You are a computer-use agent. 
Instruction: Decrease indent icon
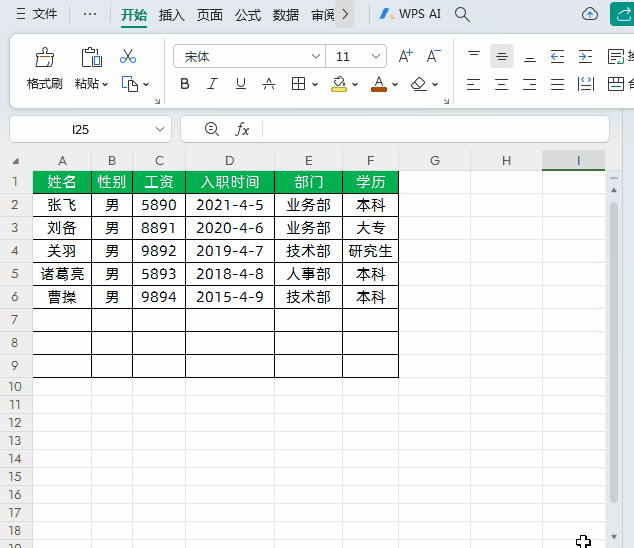click(558, 56)
